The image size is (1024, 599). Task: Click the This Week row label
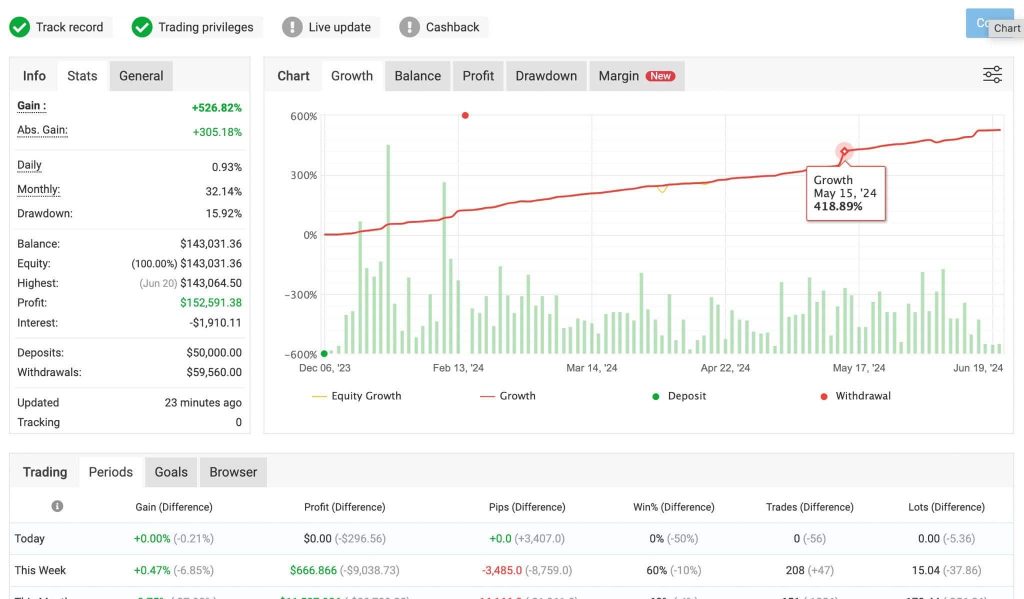[x=40, y=570]
